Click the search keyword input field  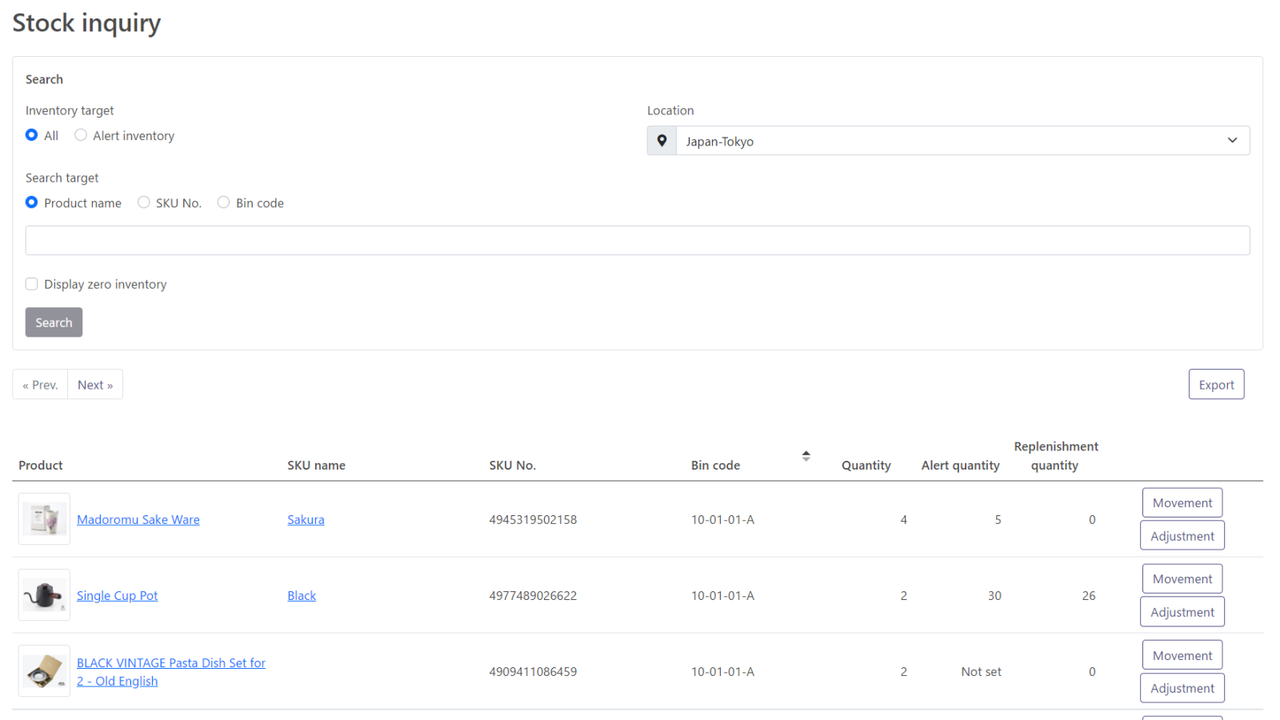[x=638, y=240]
